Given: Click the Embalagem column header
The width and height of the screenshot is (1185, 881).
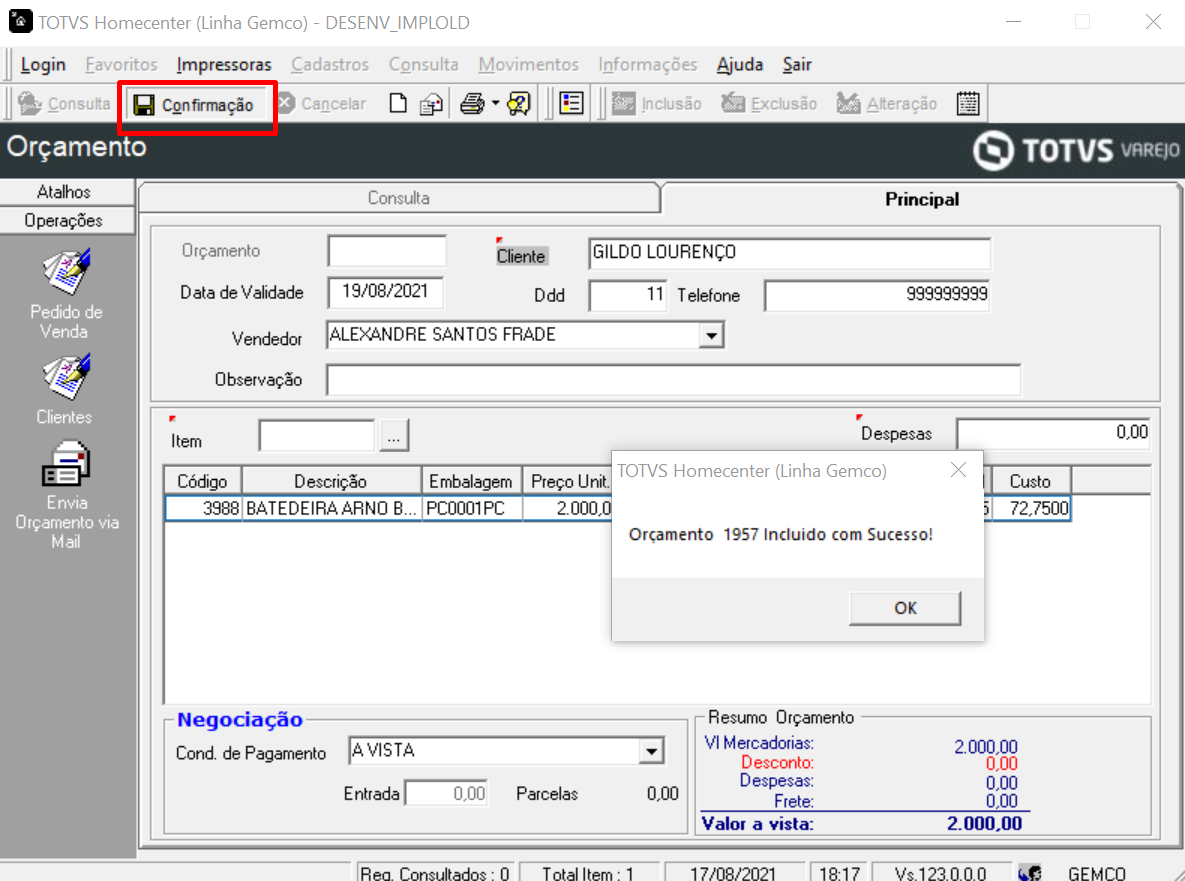Looking at the screenshot, I should (471, 481).
